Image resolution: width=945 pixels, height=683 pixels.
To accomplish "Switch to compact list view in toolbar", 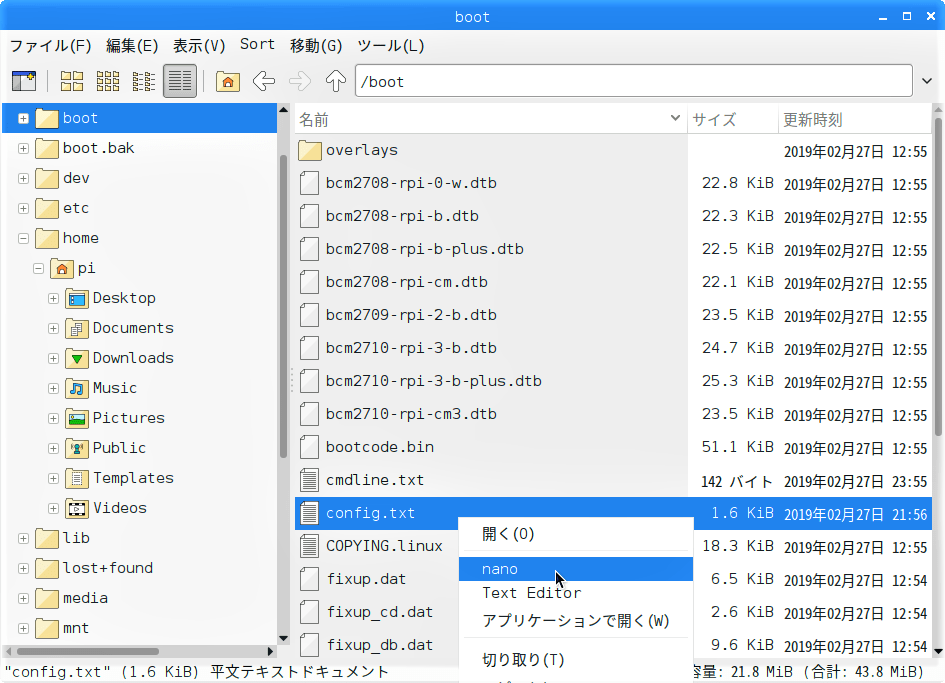I will [x=143, y=81].
